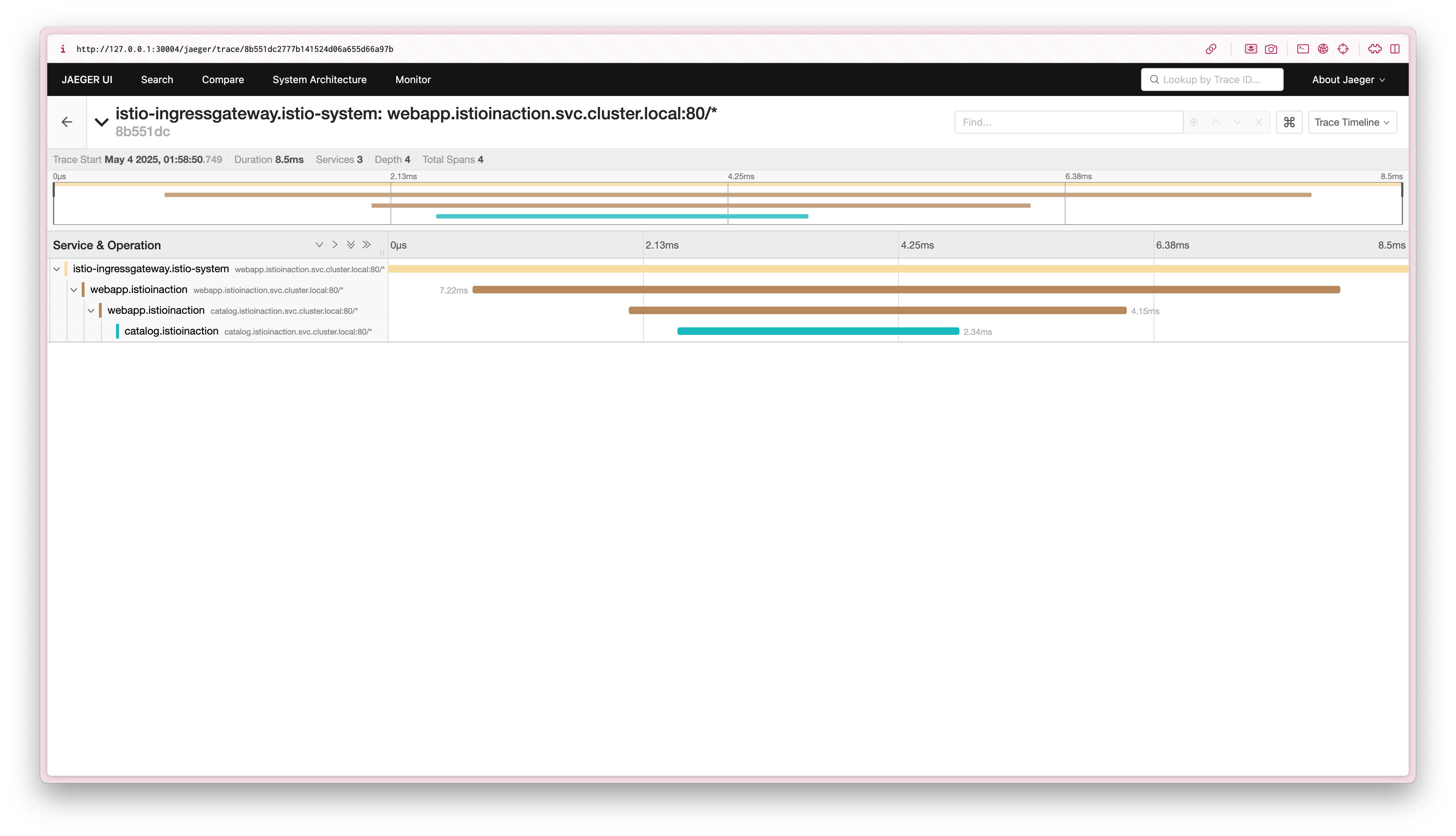1456x836 pixels.
Task: Collapse the webapp.istioinaction catalog span children
Action: [91, 310]
